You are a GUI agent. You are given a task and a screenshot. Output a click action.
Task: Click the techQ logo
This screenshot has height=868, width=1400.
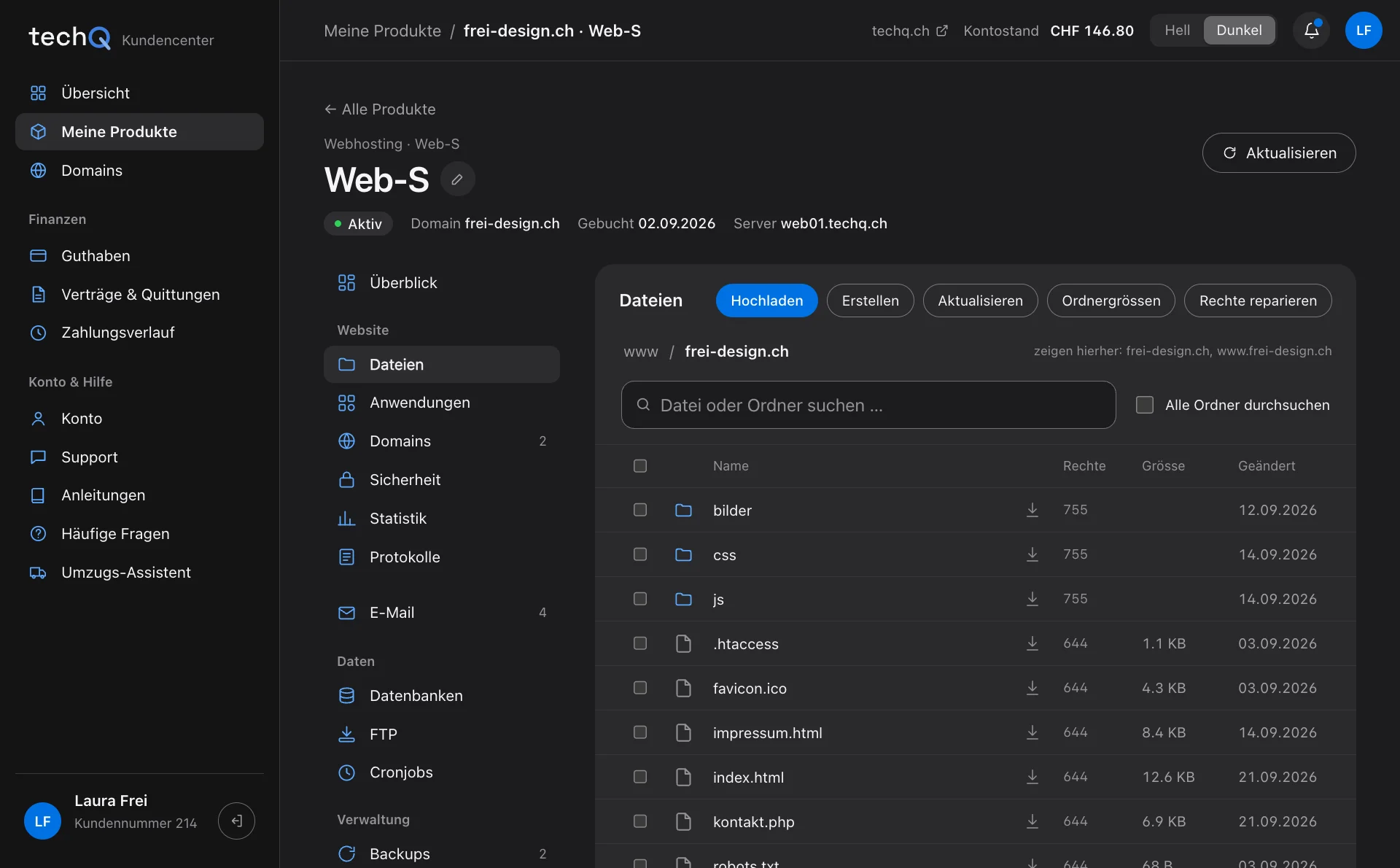tap(70, 37)
